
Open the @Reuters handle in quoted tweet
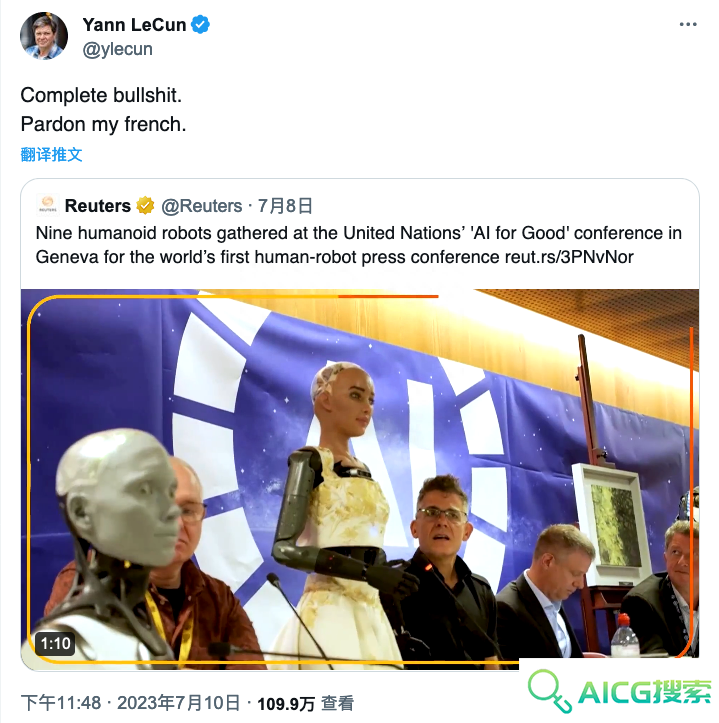click(202, 206)
